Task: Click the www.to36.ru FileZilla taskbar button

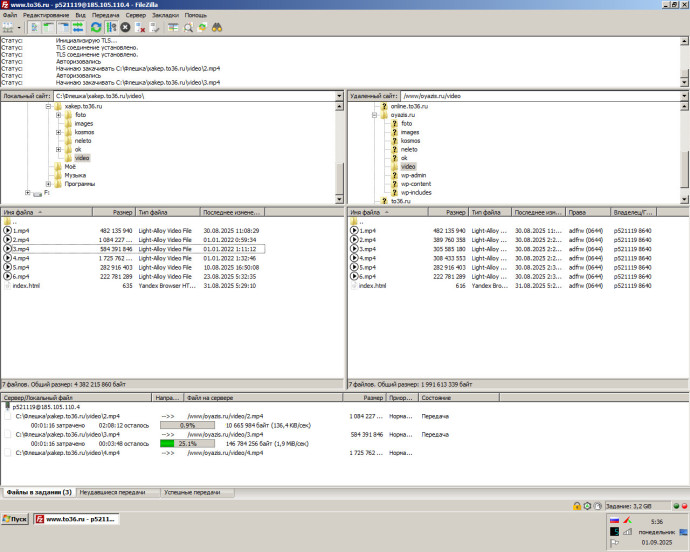Action: point(76,519)
